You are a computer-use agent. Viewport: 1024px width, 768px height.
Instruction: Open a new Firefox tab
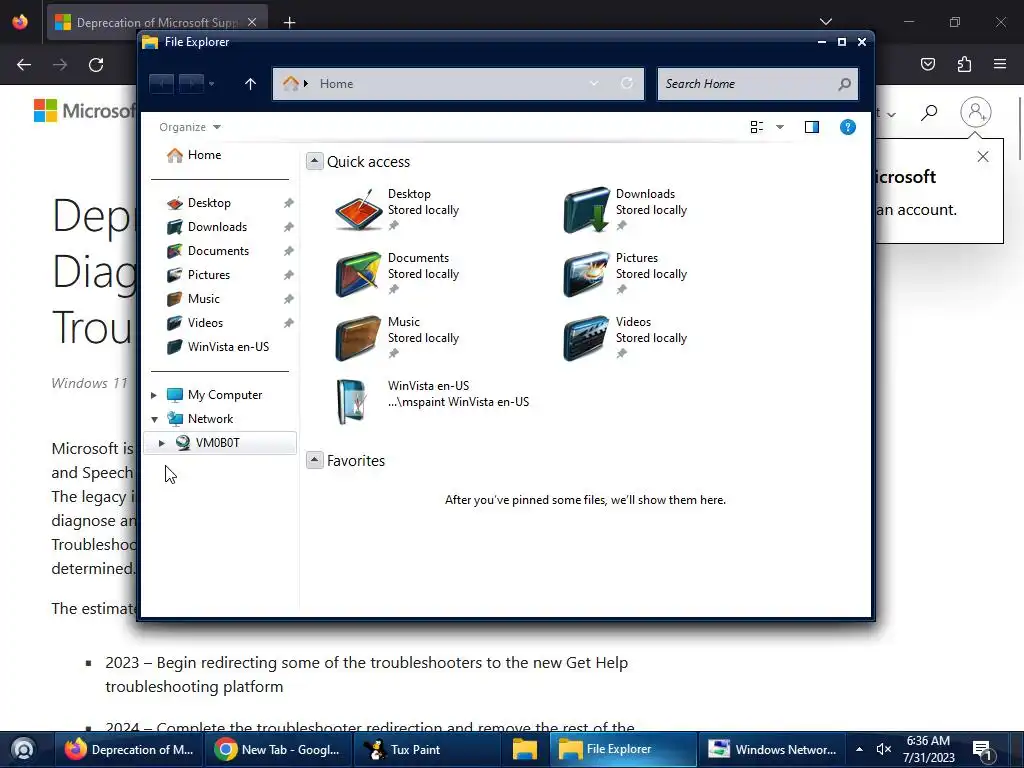289,22
